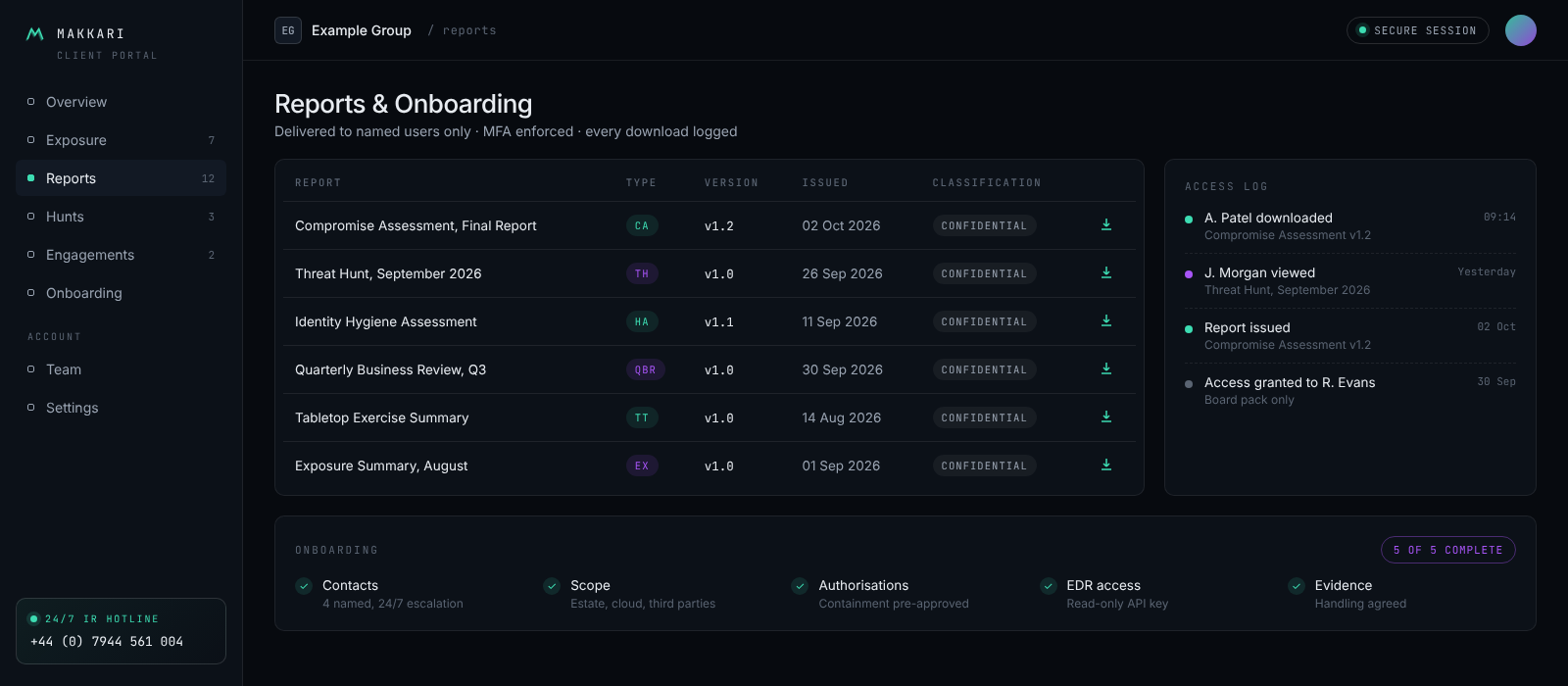The image size is (1568, 686).
Task: Open J. Morgan viewed log entry
Action: click(x=1350, y=281)
